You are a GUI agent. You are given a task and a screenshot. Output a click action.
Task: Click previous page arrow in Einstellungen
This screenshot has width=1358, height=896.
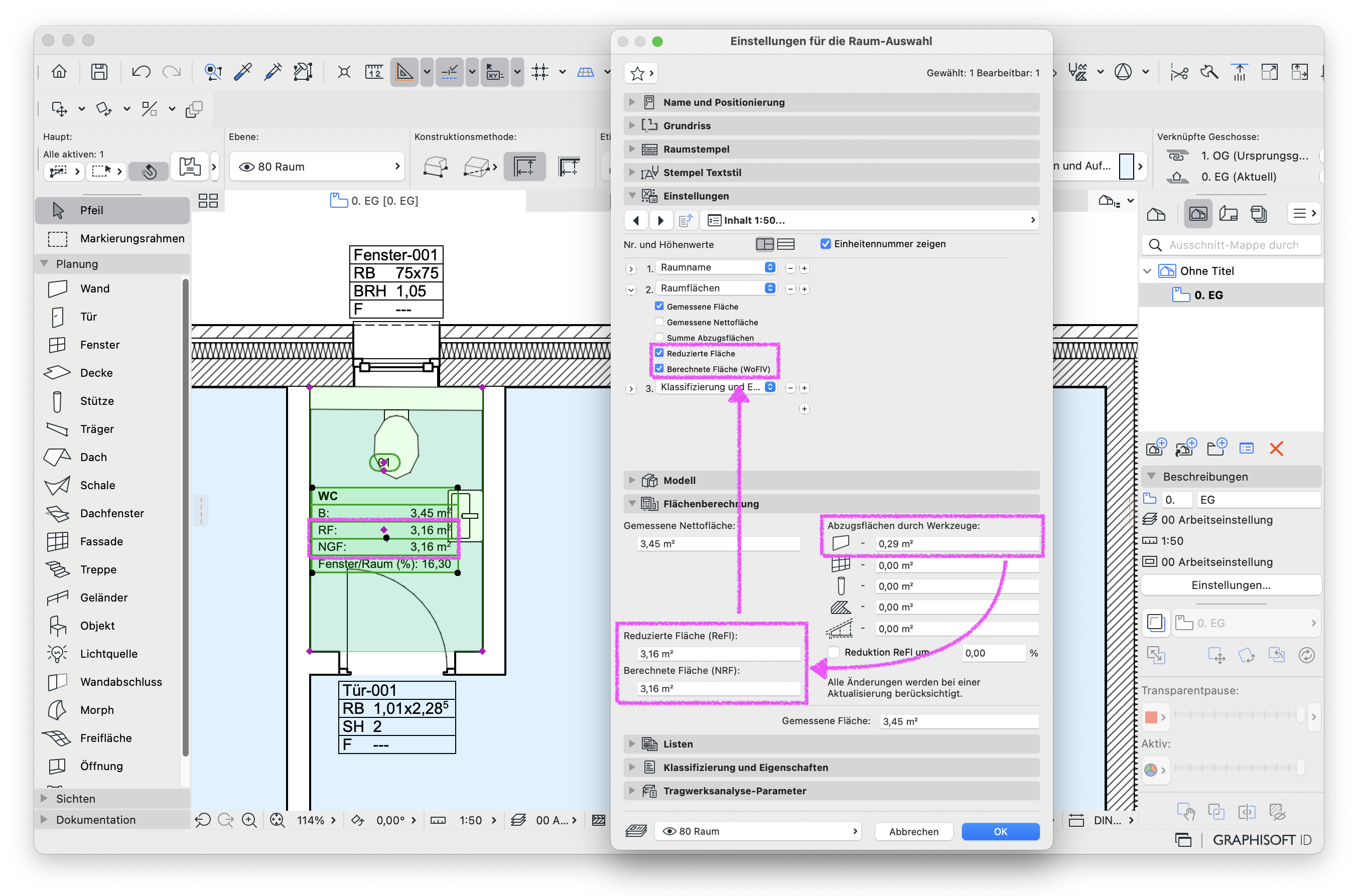(636, 220)
